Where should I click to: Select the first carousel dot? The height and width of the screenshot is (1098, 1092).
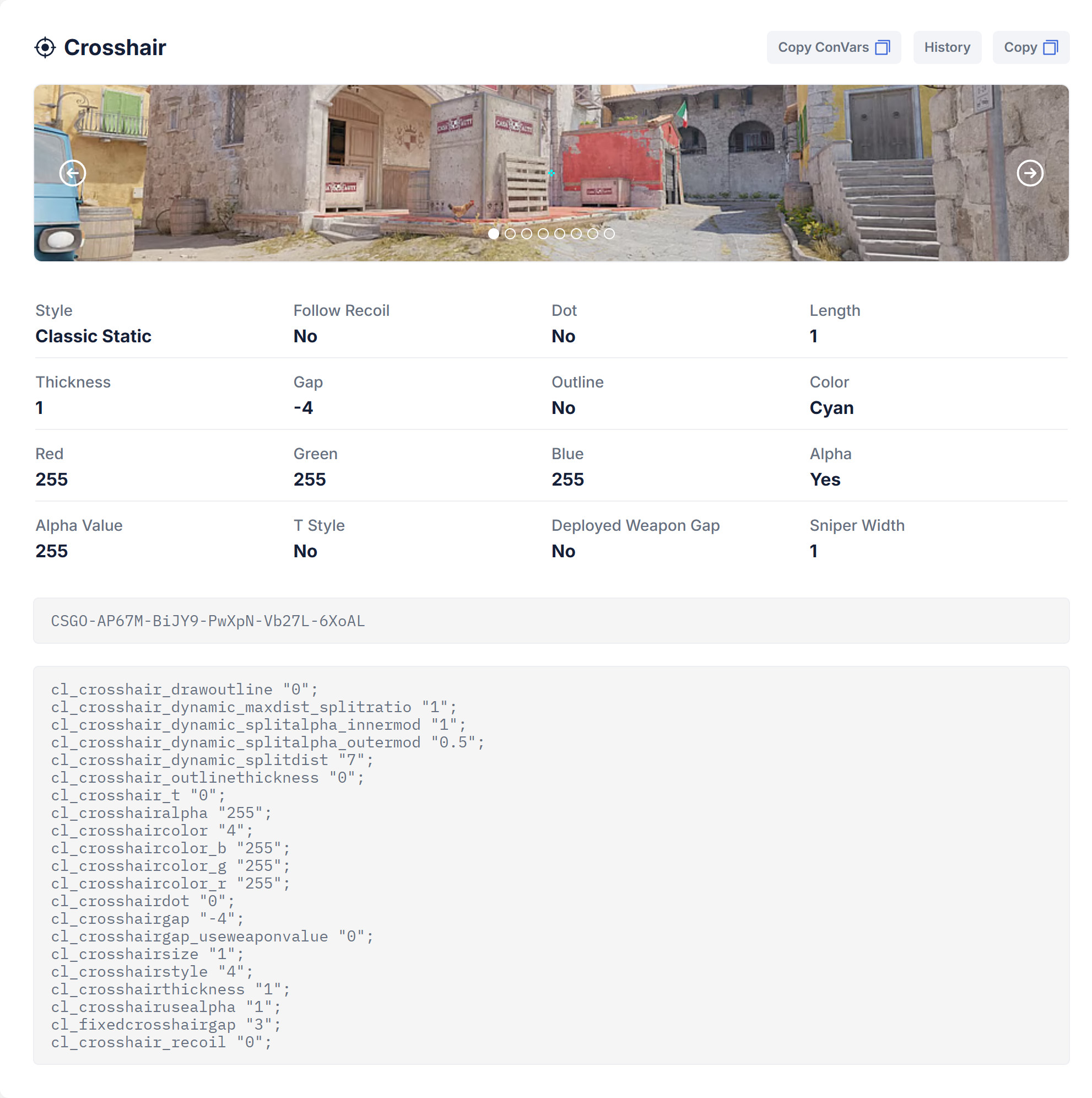[x=493, y=234]
